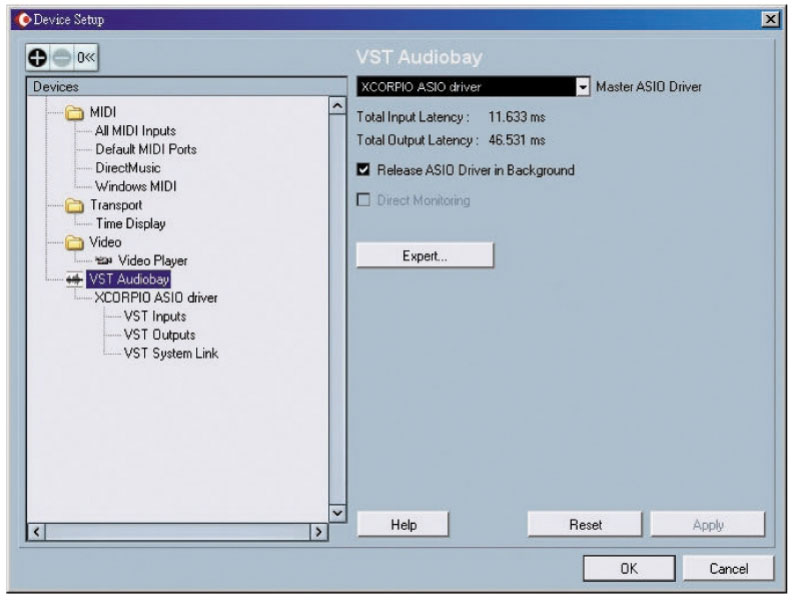
Task: Select VST Inputs in device tree
Action: 154,316
